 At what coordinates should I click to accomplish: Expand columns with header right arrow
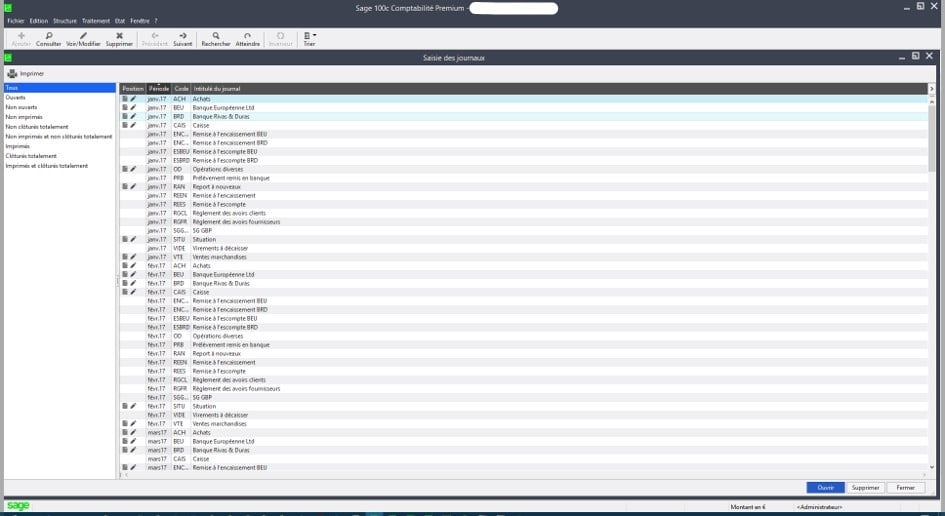(x=932, y=89)
